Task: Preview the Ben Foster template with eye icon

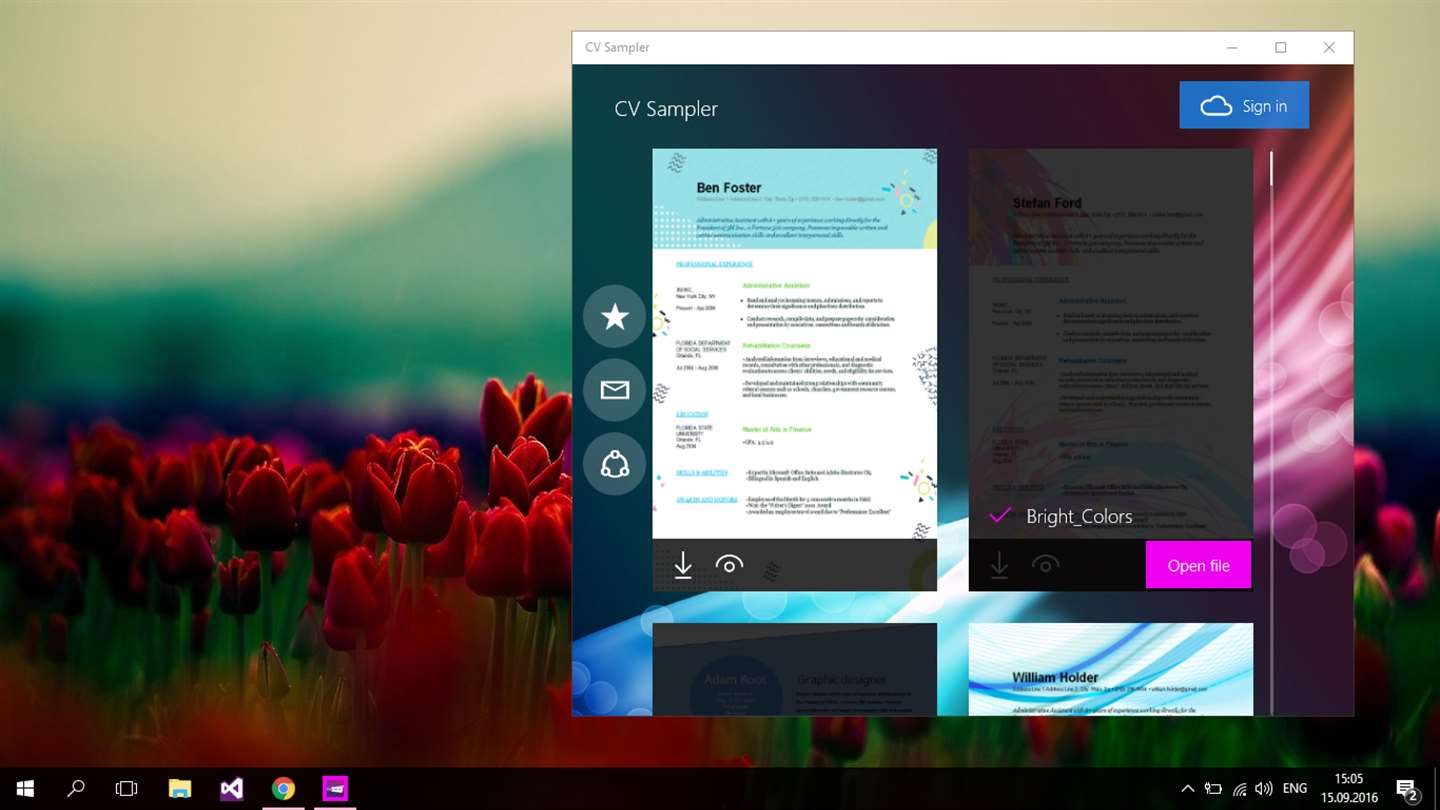Action: tap(730, 565)
